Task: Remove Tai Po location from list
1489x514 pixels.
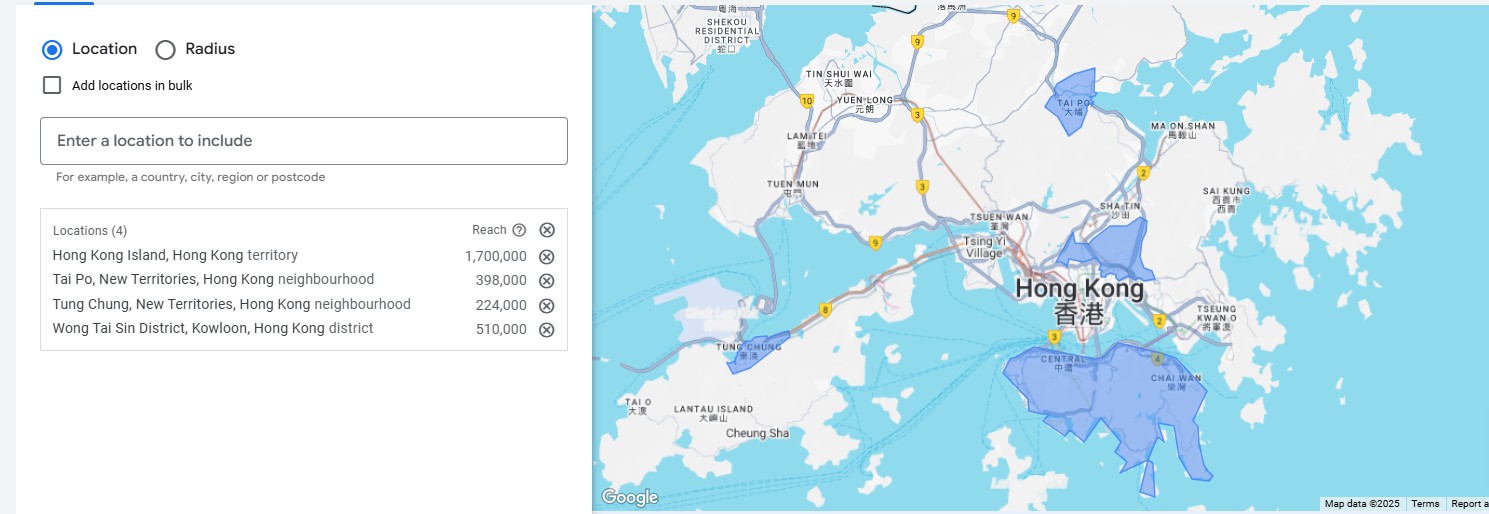Action: tap(547, 280)
